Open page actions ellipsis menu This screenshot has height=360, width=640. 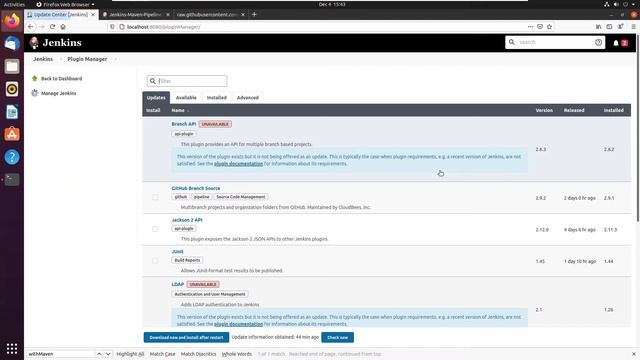pos(530,27)
